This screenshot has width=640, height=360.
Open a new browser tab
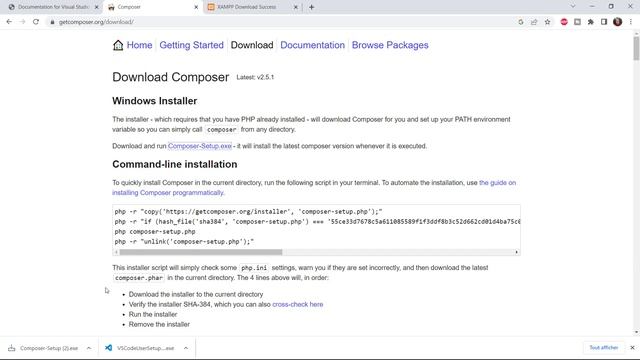click(x=311, y=7)
